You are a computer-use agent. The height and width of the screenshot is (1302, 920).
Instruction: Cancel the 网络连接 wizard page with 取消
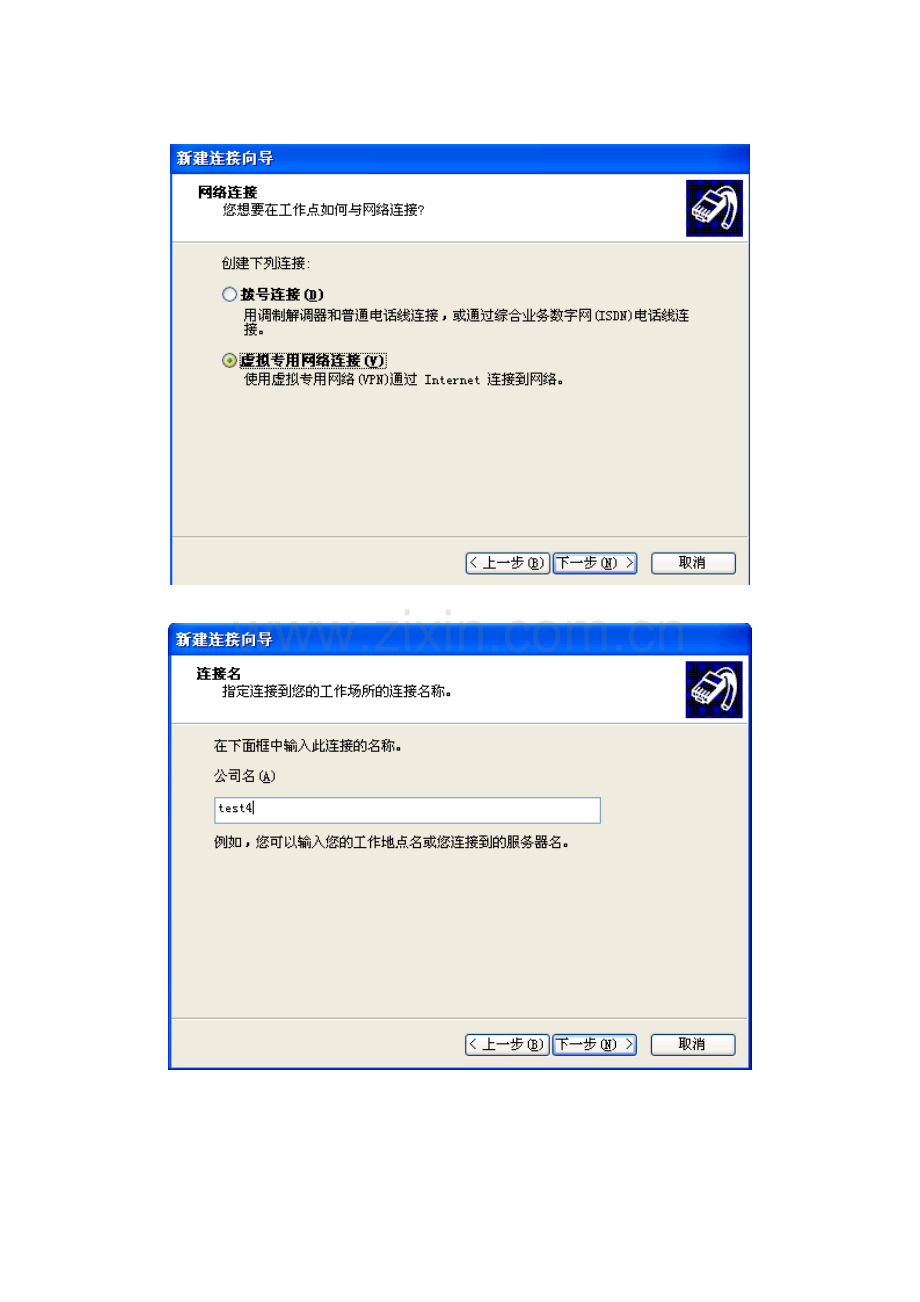[693, 563]
